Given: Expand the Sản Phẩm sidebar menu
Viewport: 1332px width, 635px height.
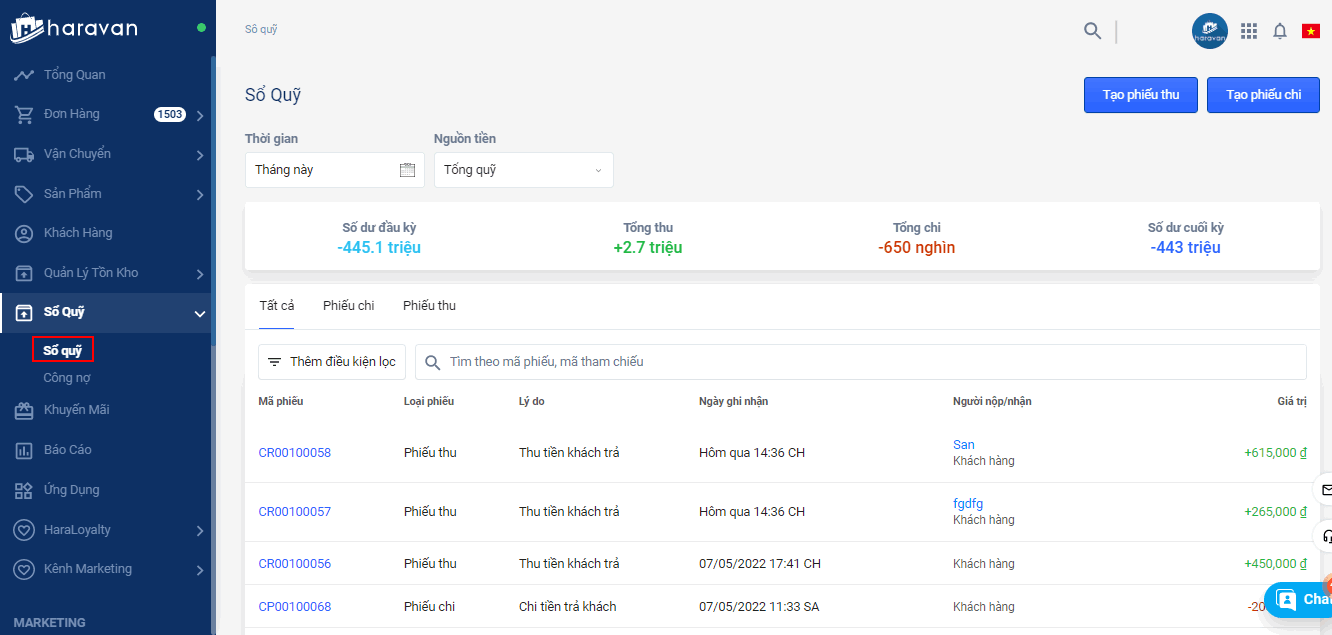Looking at the screenshot, I should [200, 194].
